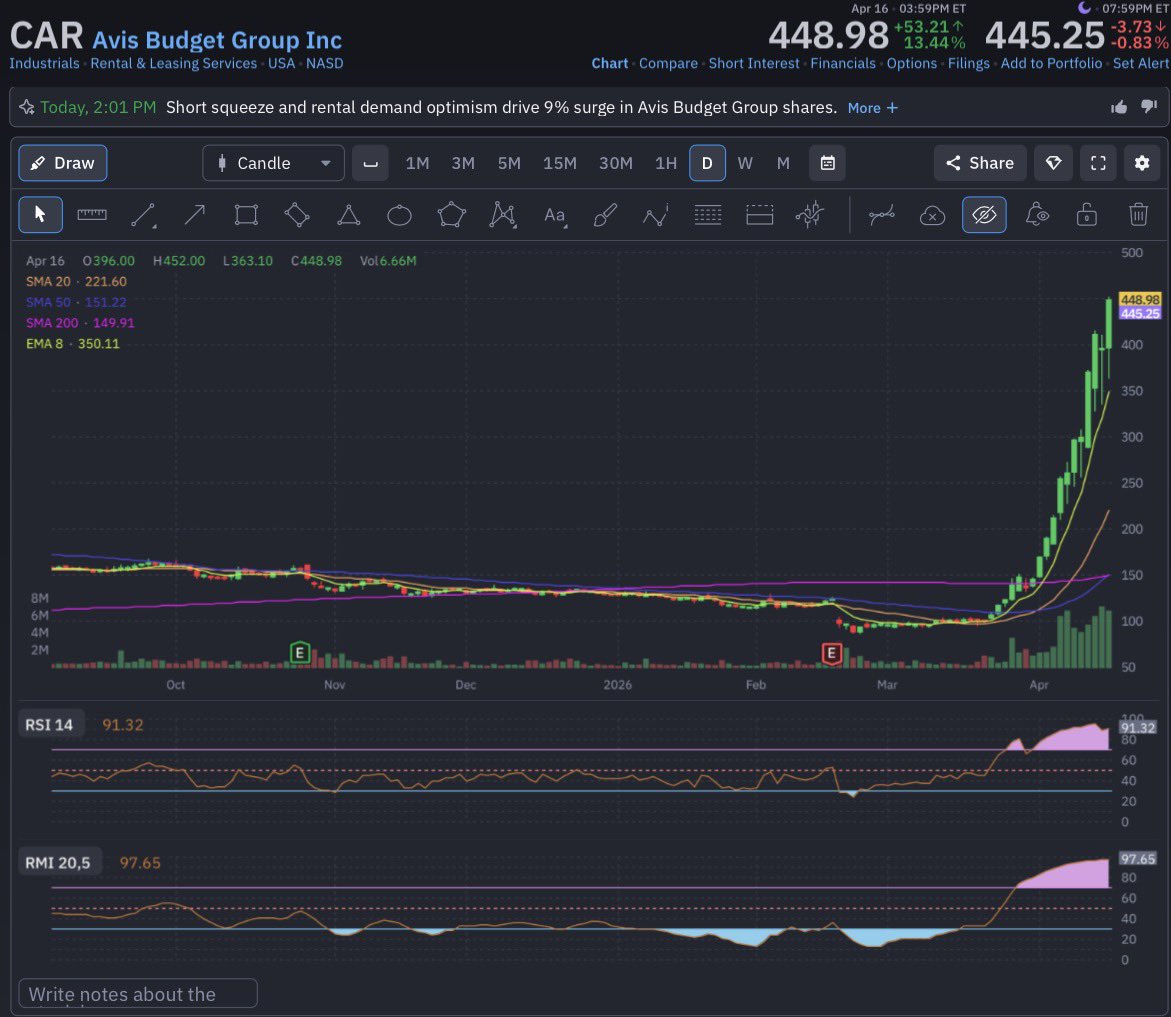Screen dimensions: 1171x1017
Task: Select the brush drawing tool
Action: click(x=605, y=215)
